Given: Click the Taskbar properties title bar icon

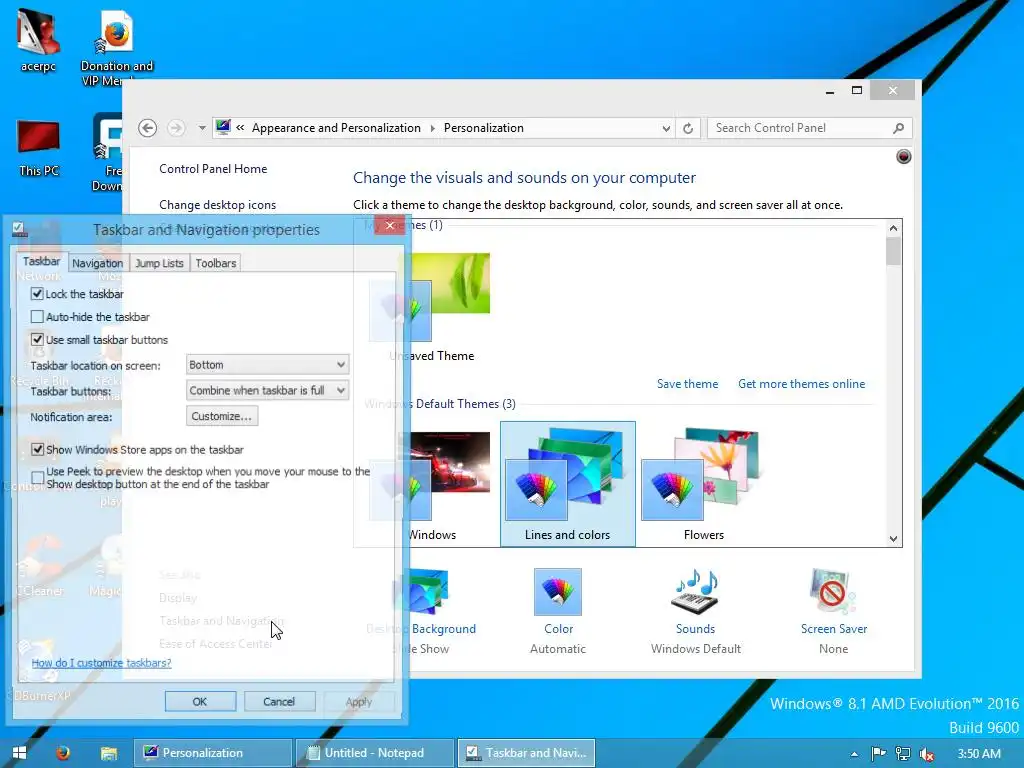Looking at the screenshot, I should coord(19,229).
